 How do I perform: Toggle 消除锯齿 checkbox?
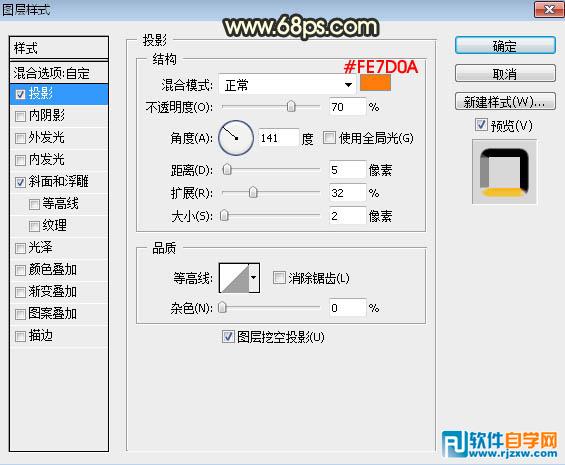pyautogui.click(x=279, y=278)
